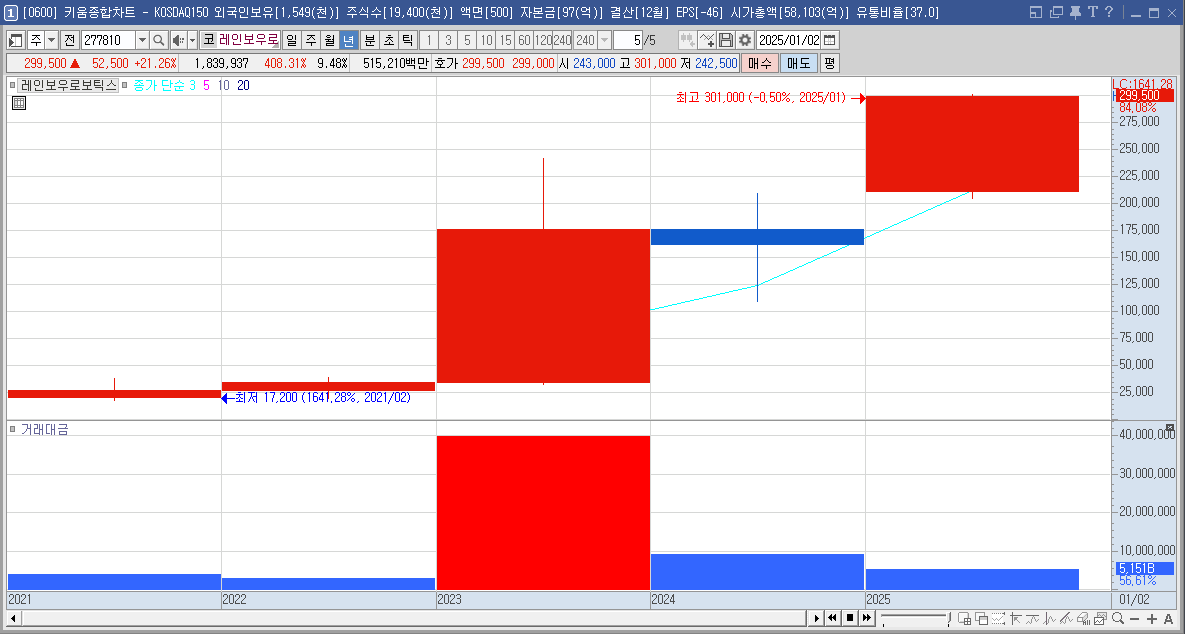Select the 월 (monthly) period toggle
Screen dimensions: 1185x634
coord(330,40)
